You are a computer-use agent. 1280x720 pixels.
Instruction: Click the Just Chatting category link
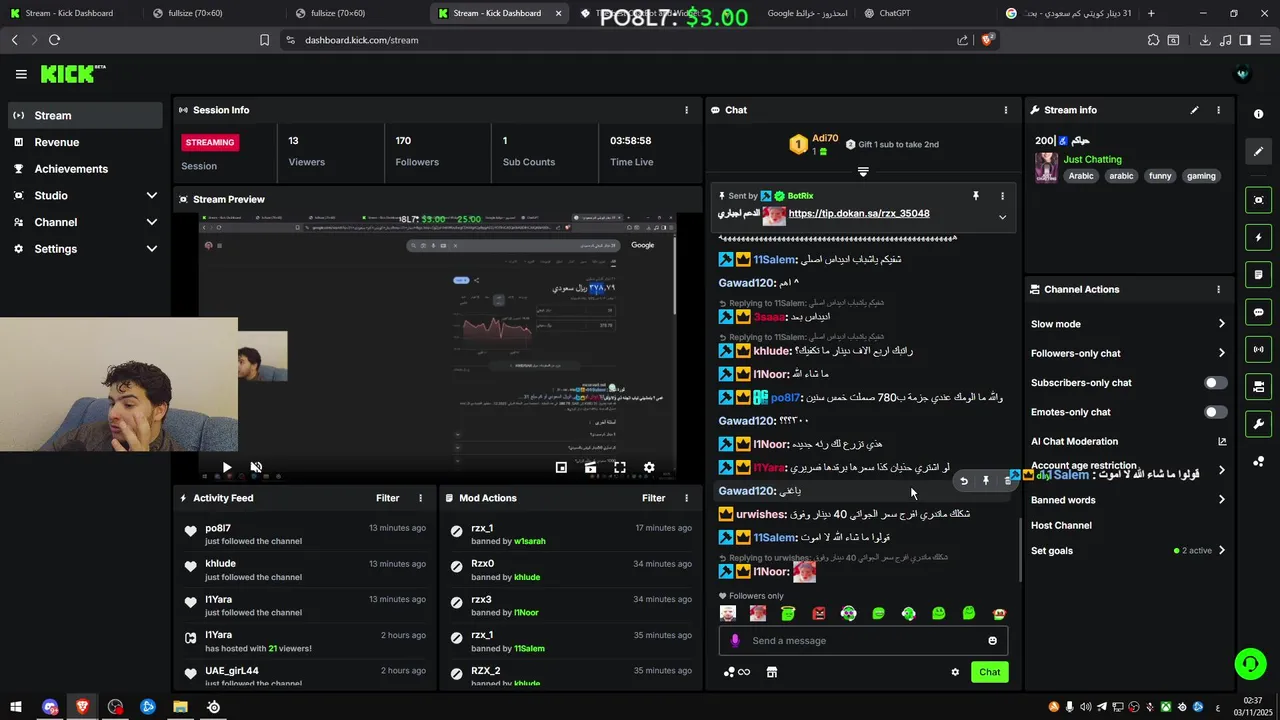[1092, 159]
